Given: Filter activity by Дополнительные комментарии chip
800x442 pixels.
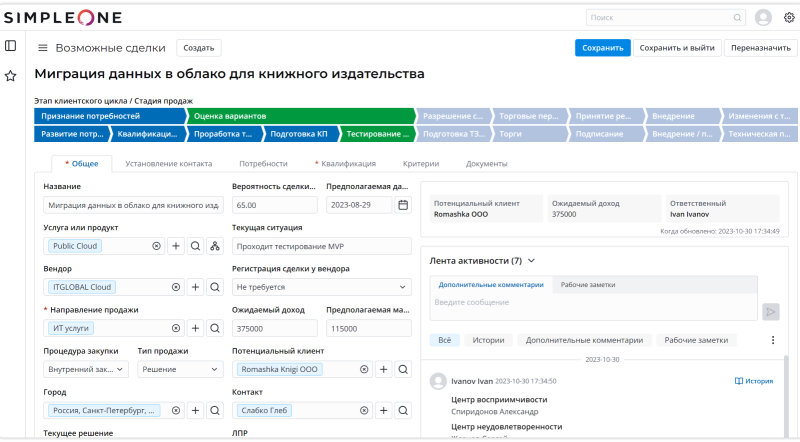Looking at the screenshot, I should coord(584,340).
